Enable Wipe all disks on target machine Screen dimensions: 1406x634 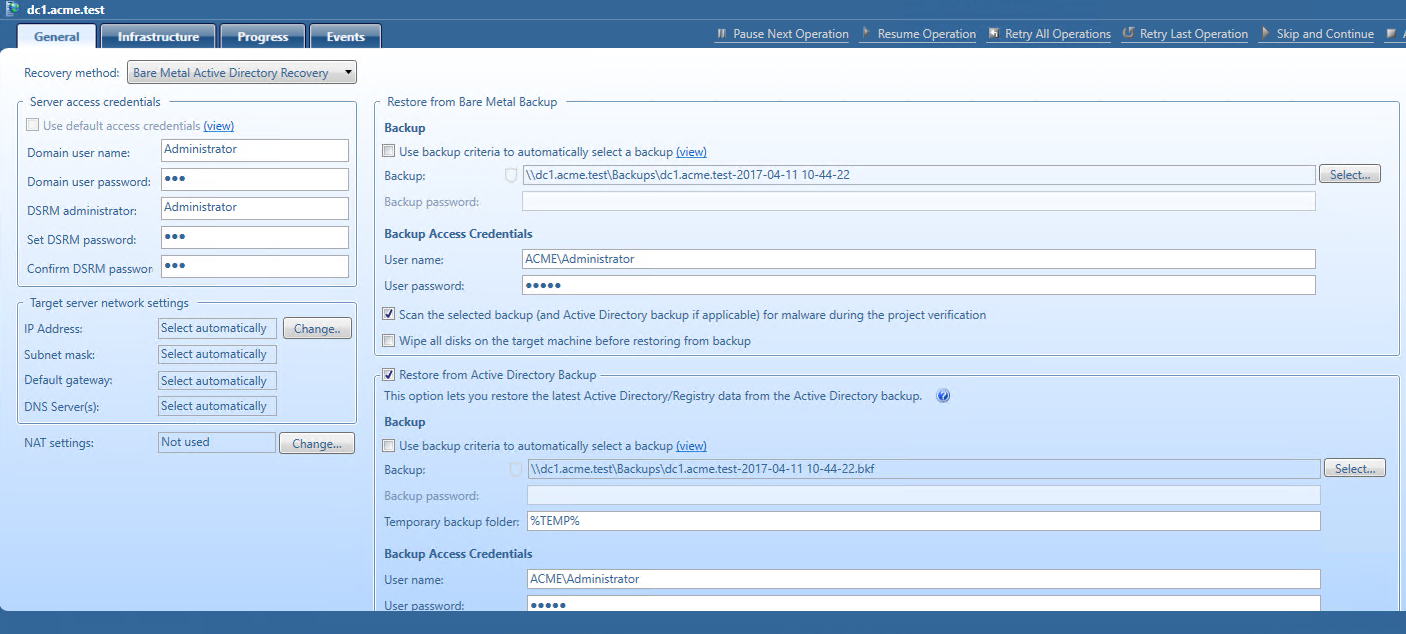point(389,341)
